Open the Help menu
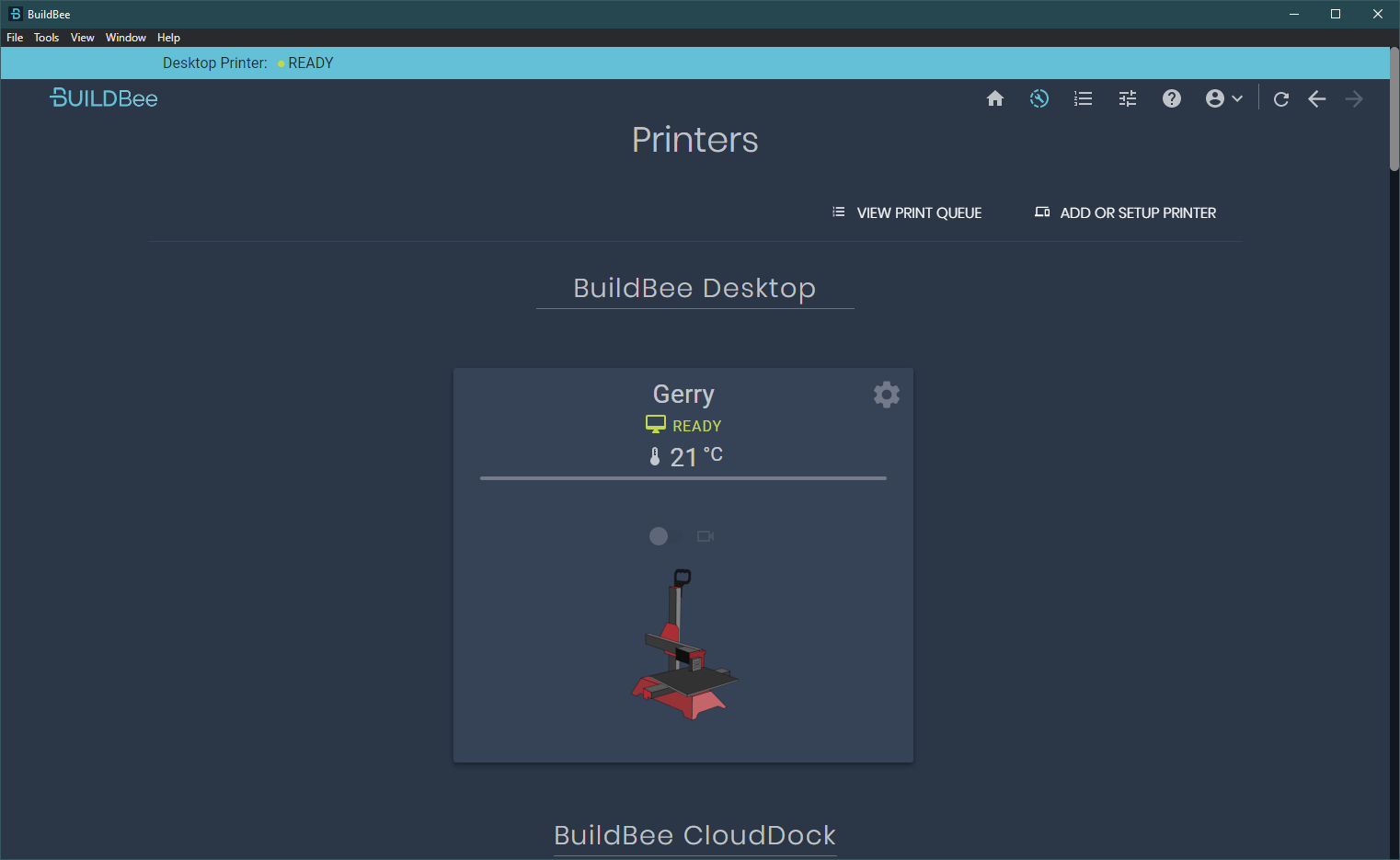1400x860 pixels. (x=168, y=38)
